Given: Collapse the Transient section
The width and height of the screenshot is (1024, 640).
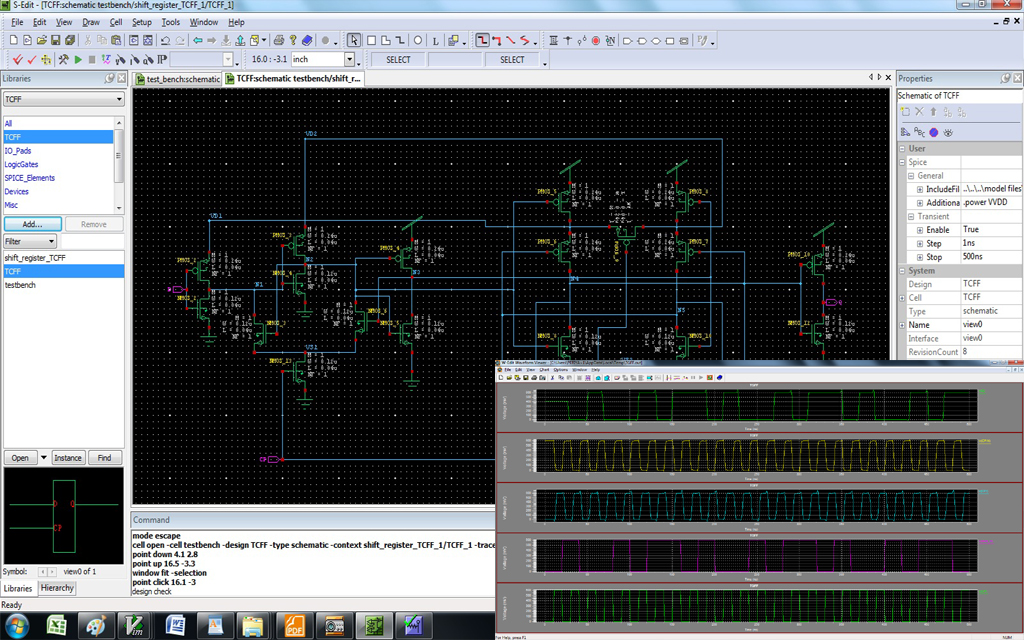Looking at the screenshot, I should pos(911,217).
